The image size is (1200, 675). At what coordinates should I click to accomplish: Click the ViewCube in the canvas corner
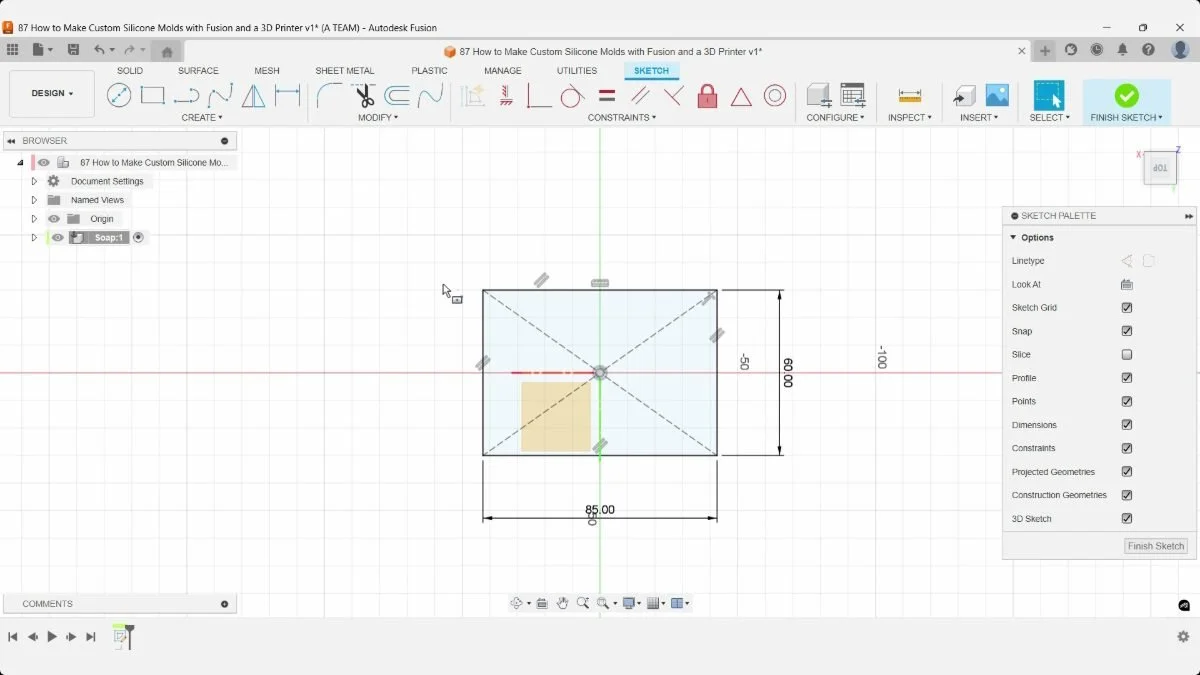tap(1160, 168)
